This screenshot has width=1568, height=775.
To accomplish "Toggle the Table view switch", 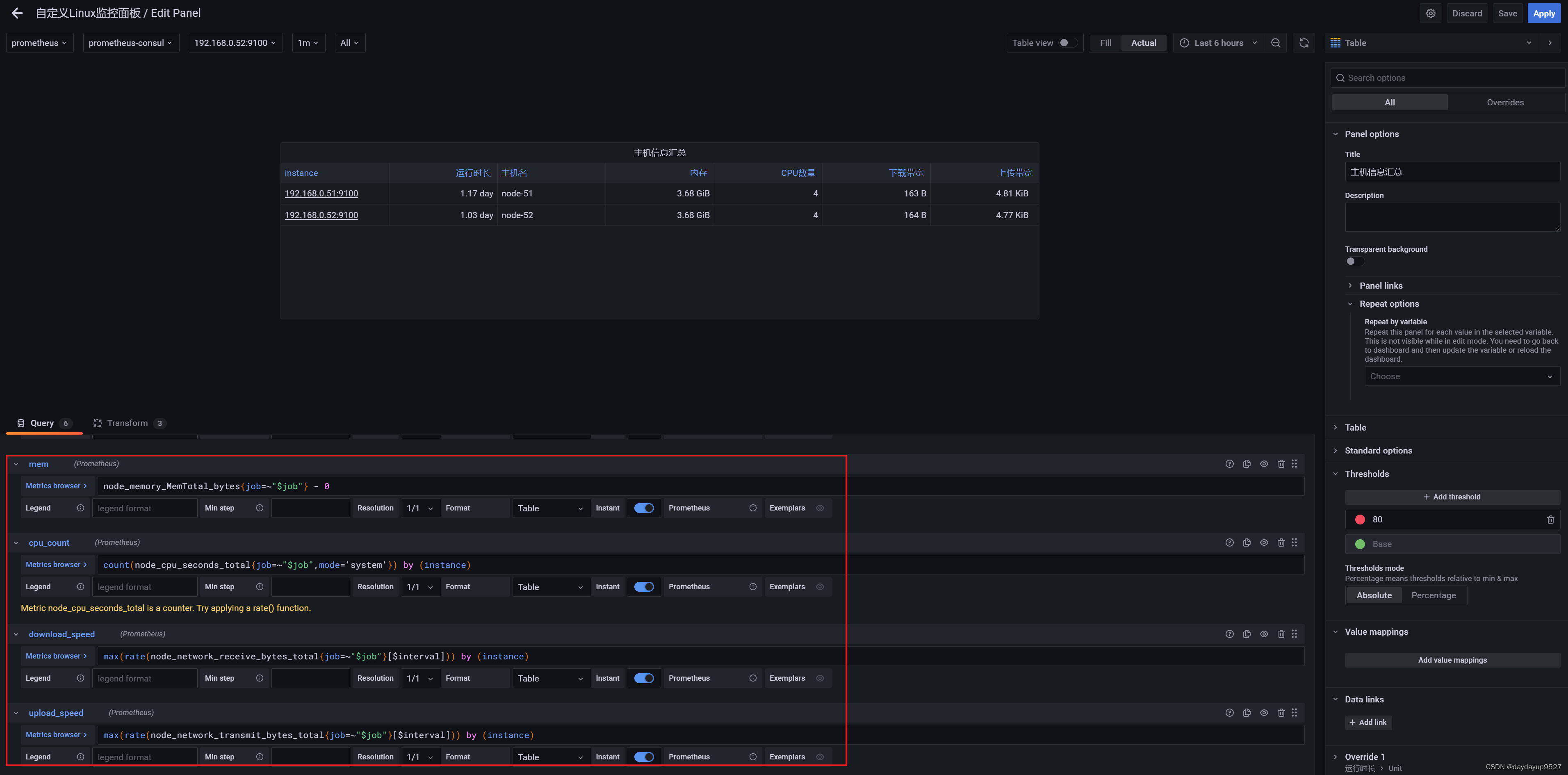I will pos(1067,43).
